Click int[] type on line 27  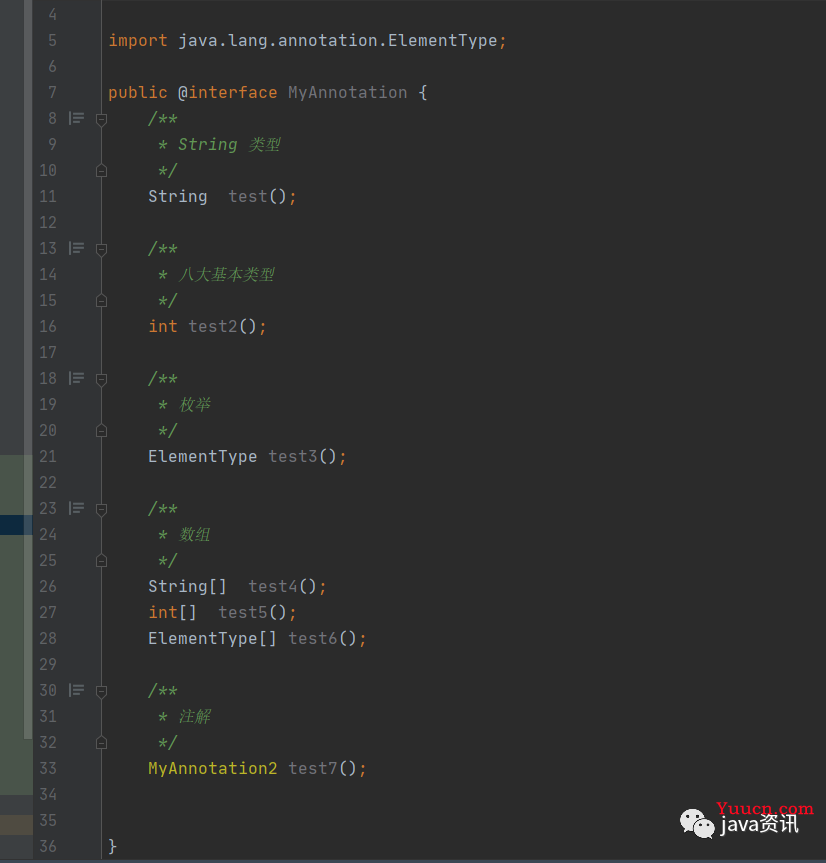click(172, 612)
